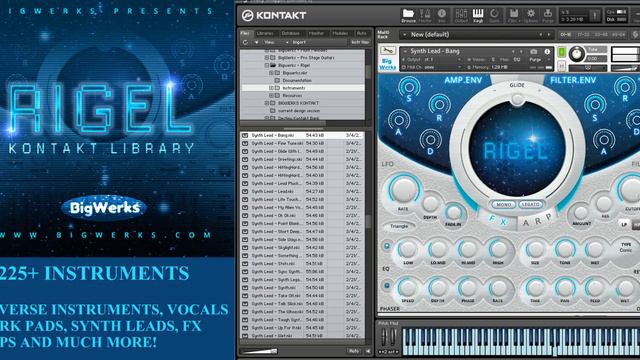Open instrument edit wrench icon
This screenshot has width=640, height=360.
pos(387,51)
